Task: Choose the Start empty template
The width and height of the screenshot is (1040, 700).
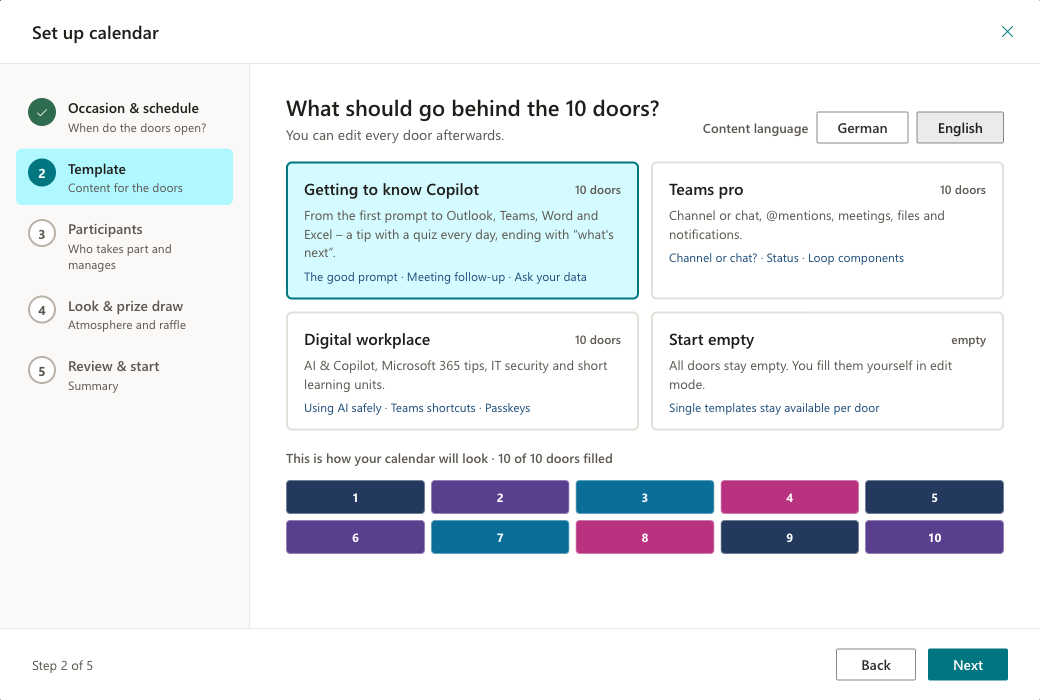Action: (x=827, y=371)
